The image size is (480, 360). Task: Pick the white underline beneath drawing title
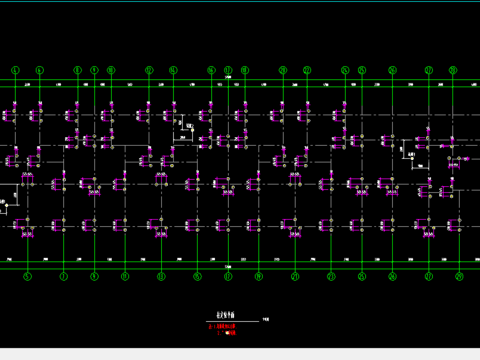233,322
